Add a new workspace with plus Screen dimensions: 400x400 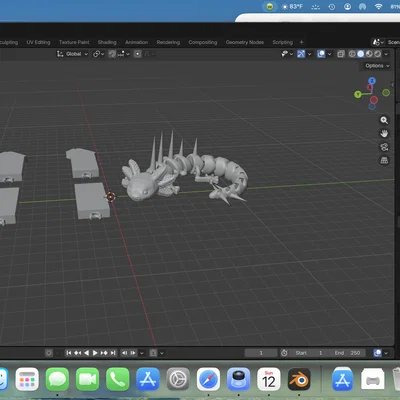(301, 42)
